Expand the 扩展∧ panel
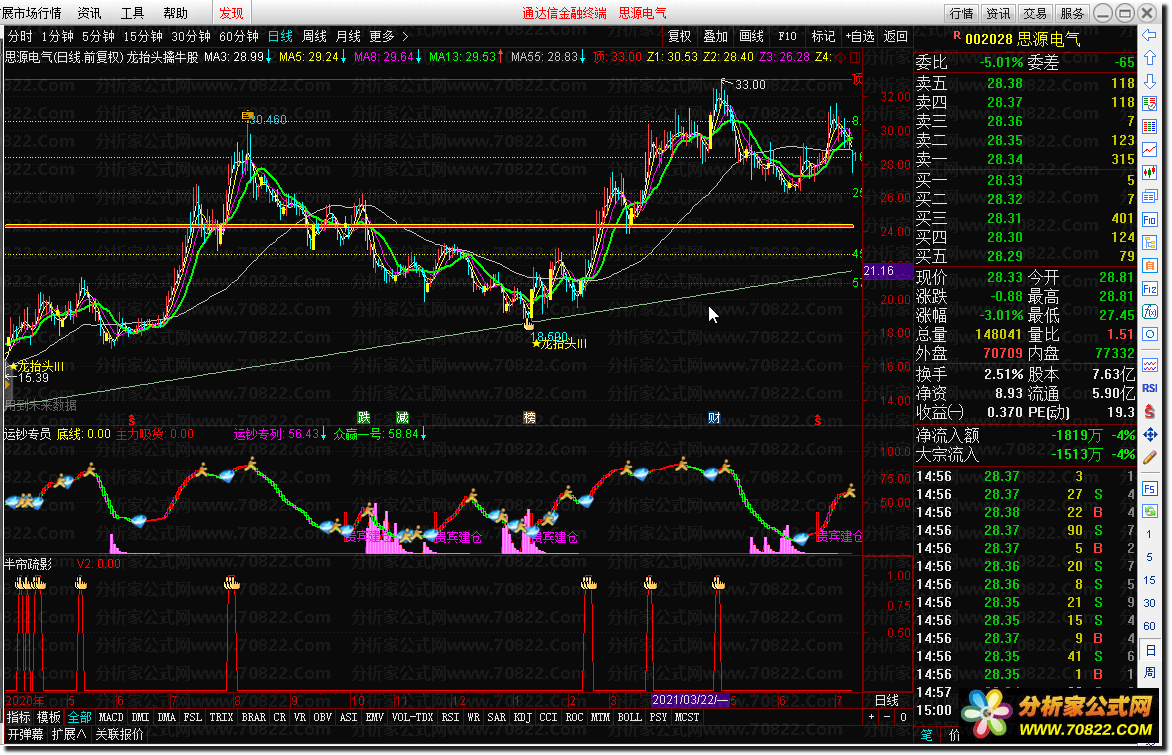 68,734
